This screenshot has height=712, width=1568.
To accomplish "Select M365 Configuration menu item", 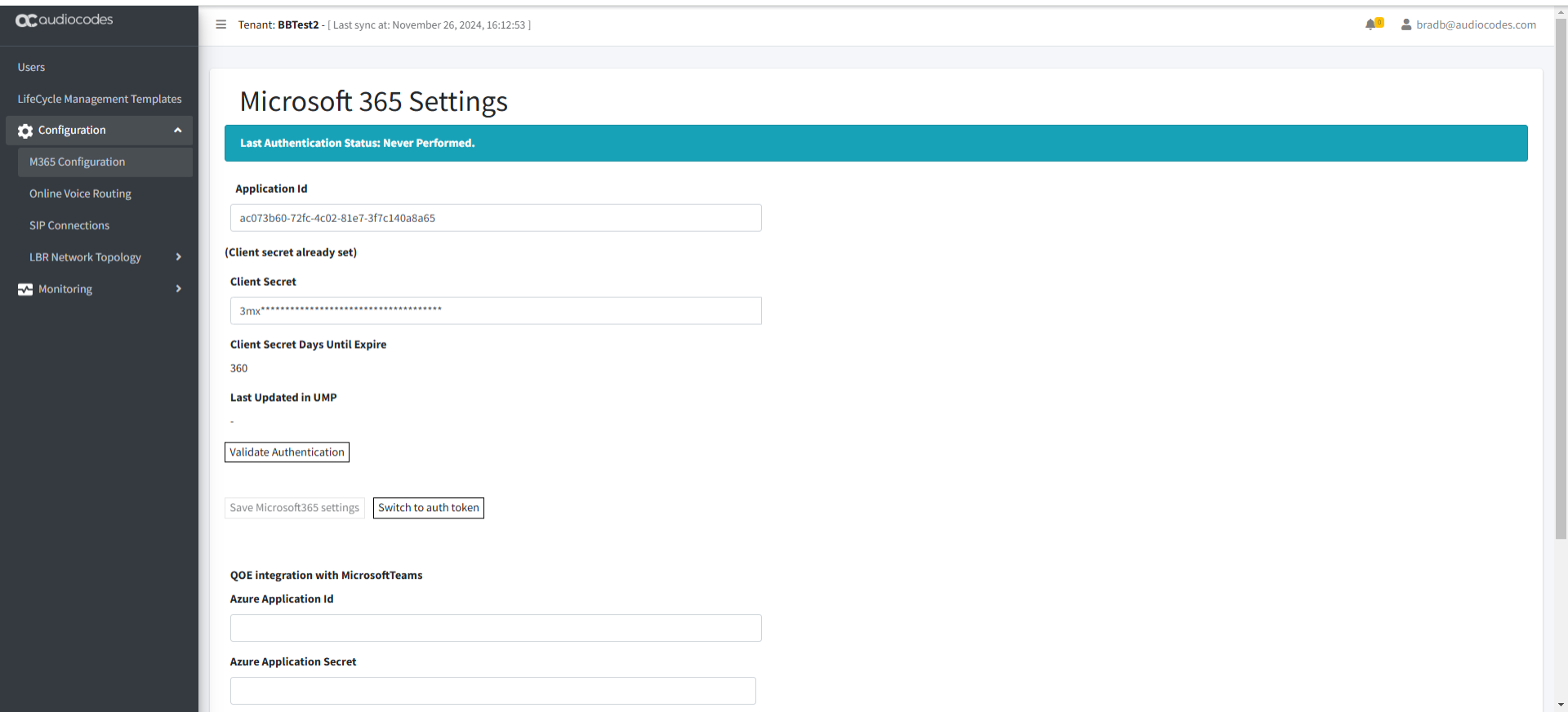I will (105, 162).
